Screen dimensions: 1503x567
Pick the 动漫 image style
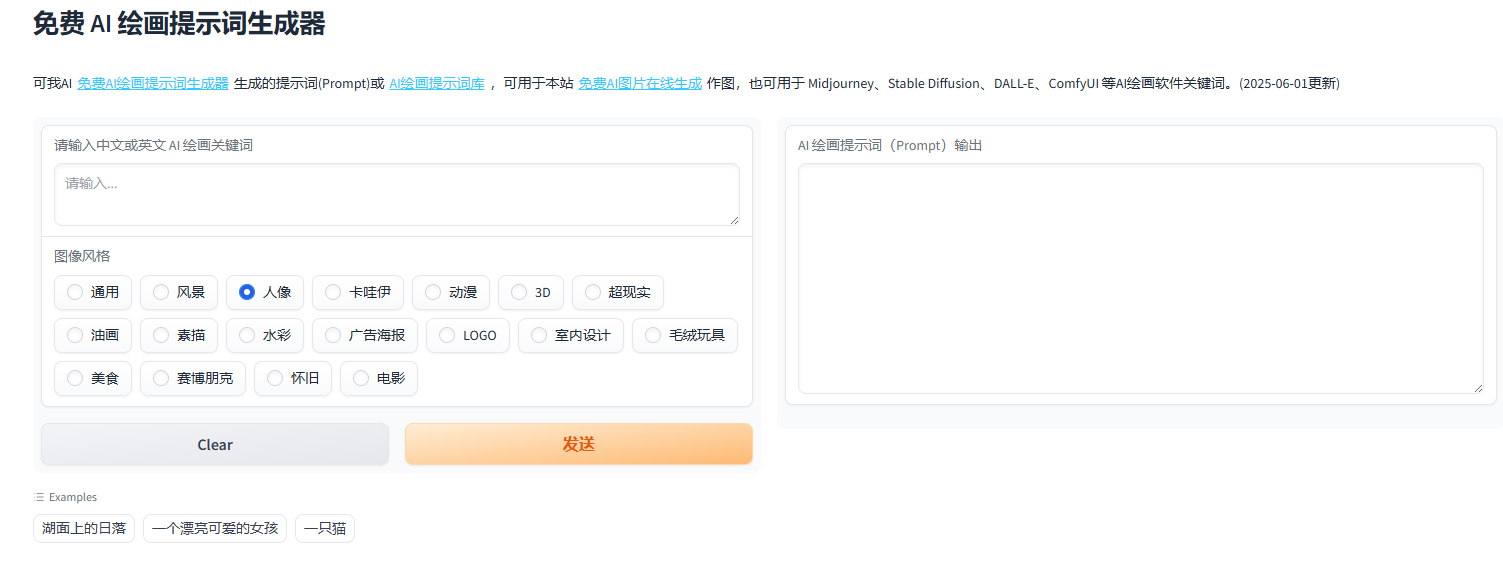tap(433, 292)
